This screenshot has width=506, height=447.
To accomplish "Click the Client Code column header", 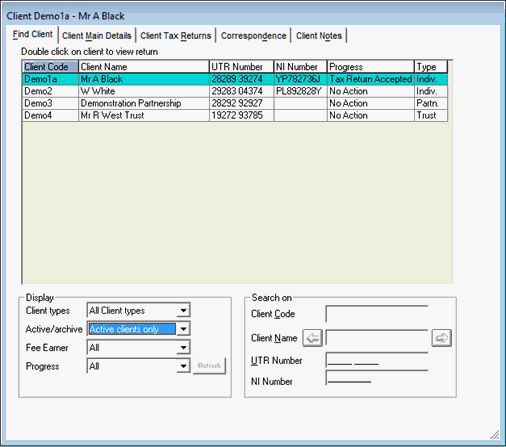I will click(50, 67).
